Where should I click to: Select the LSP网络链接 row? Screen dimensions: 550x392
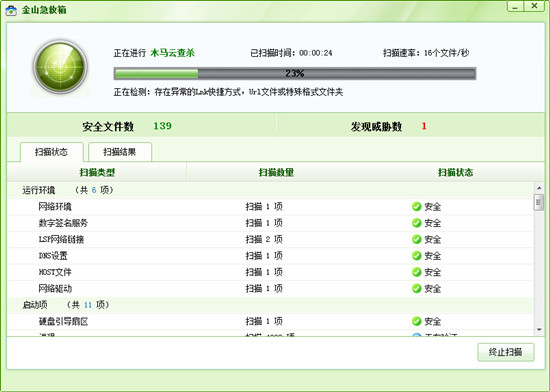click(x=270, y=239)
